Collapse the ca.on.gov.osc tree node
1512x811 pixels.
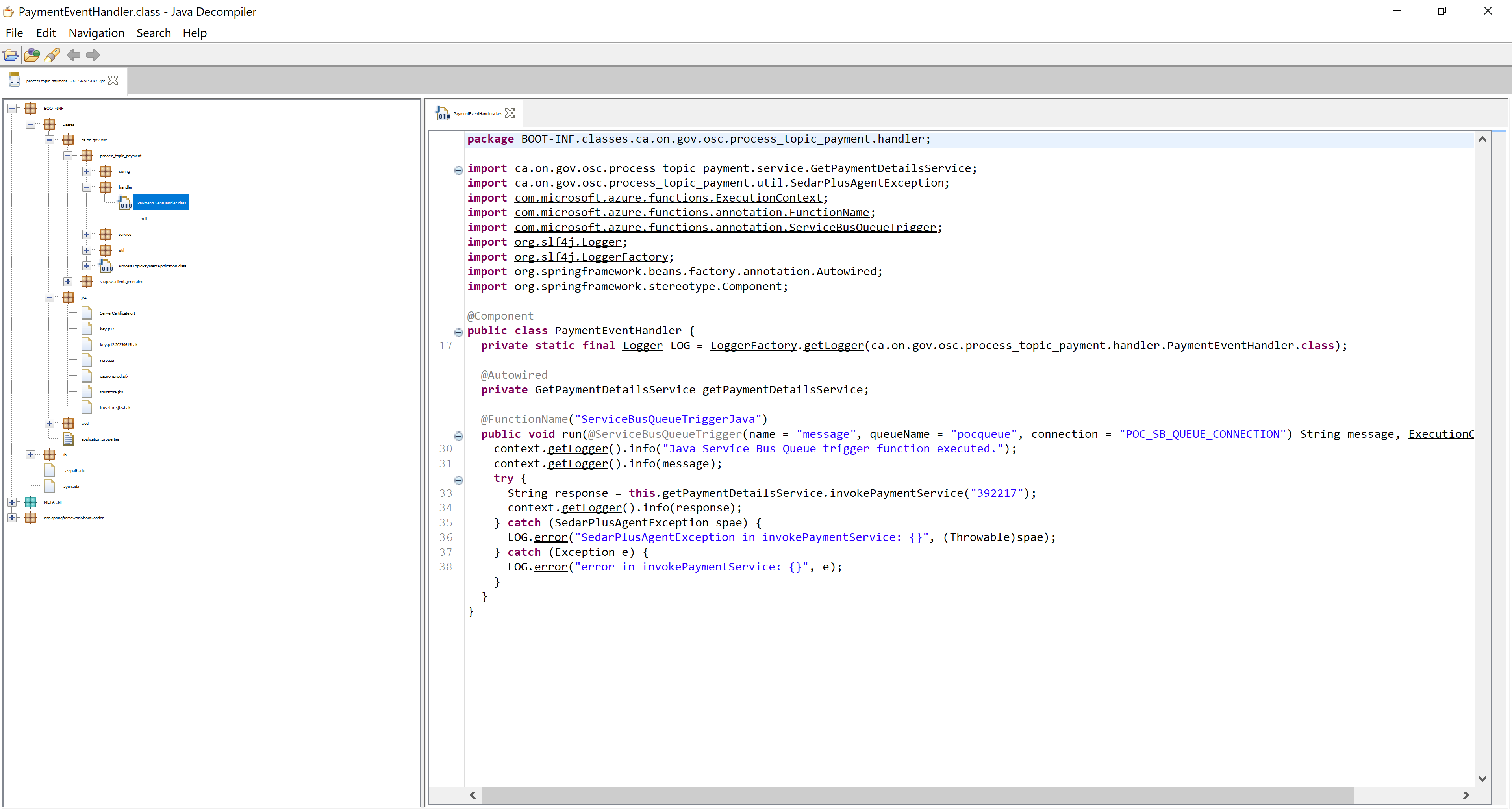tap(49, 140)
